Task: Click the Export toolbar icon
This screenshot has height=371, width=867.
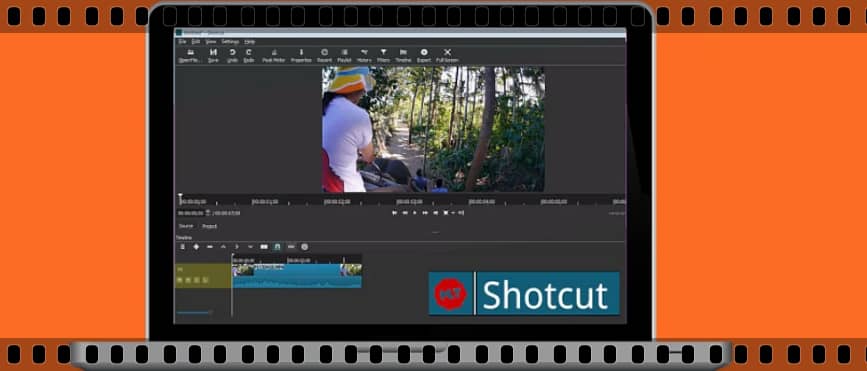Action: click(x=424, y=55)
